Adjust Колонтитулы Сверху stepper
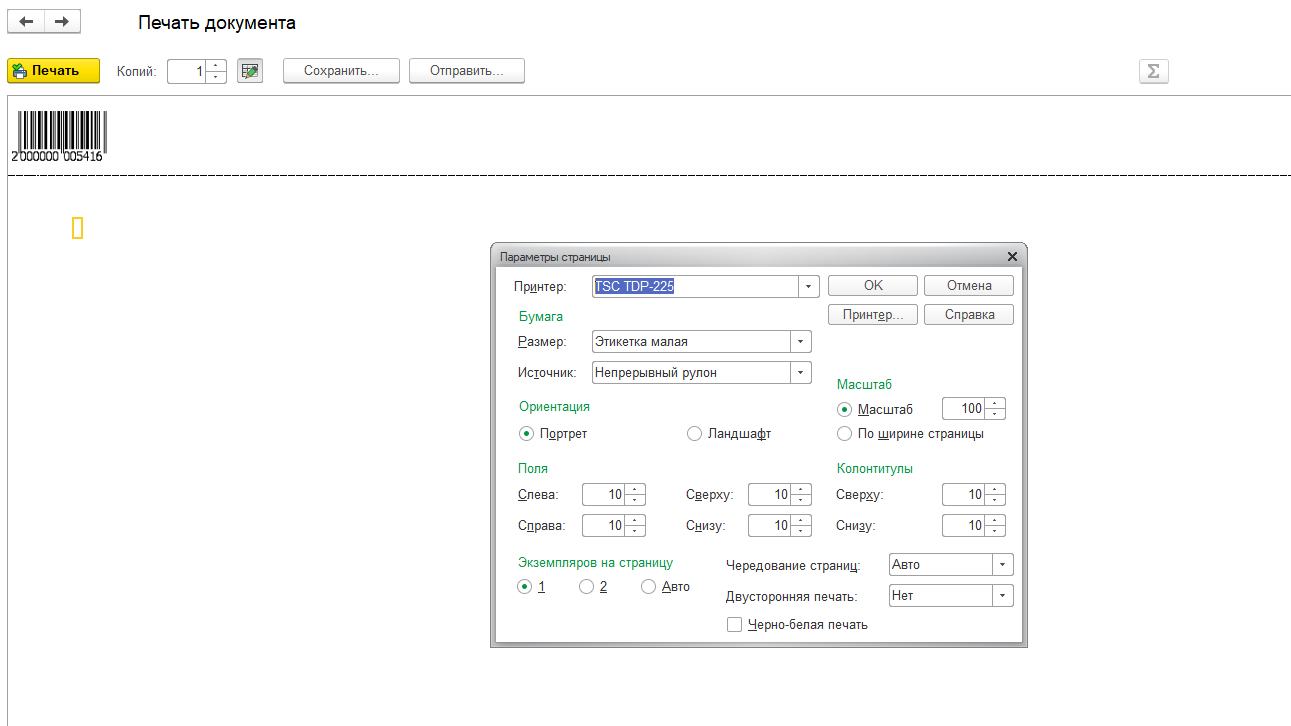The height and width of the screenshot is (726, 1291). pyautogui.click(x=995, y=495)
